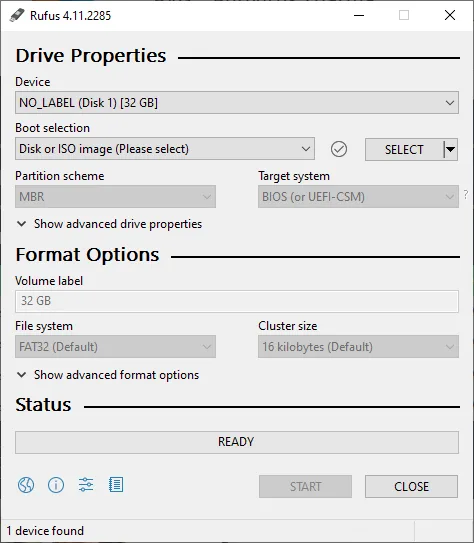The height and width of the screenshot is (543, 474).
Task: Open the Boot selection dropdown
Action: (x=165, y=149)
